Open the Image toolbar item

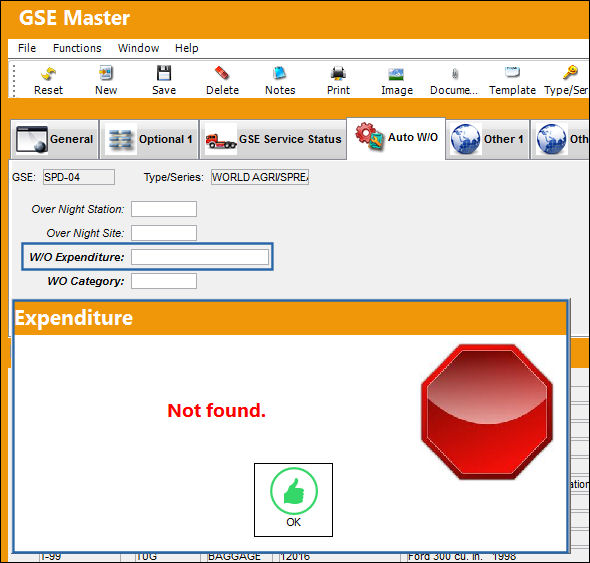[397, 80]
